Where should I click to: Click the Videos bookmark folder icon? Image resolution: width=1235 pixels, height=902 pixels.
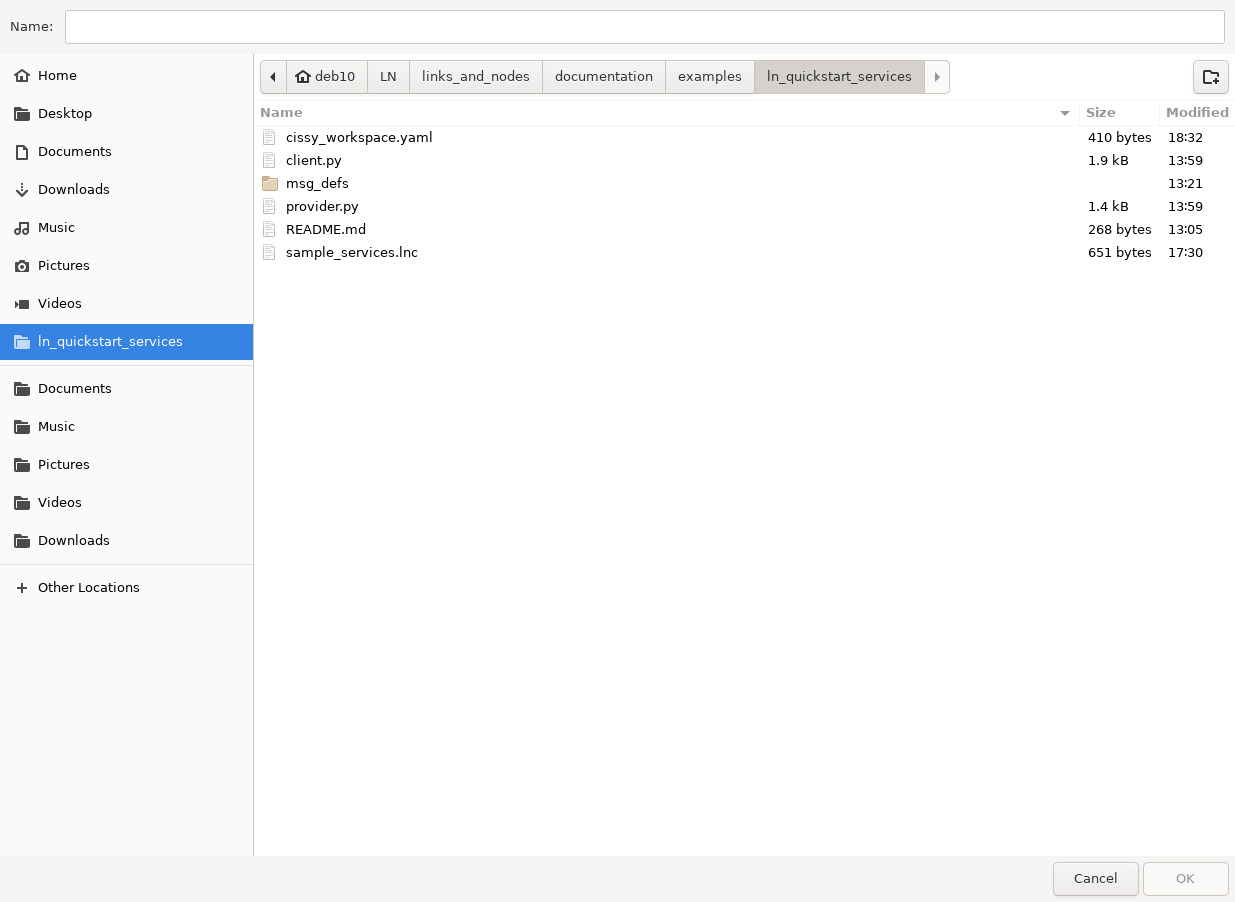pyautogui.click(x=22, y=503)
